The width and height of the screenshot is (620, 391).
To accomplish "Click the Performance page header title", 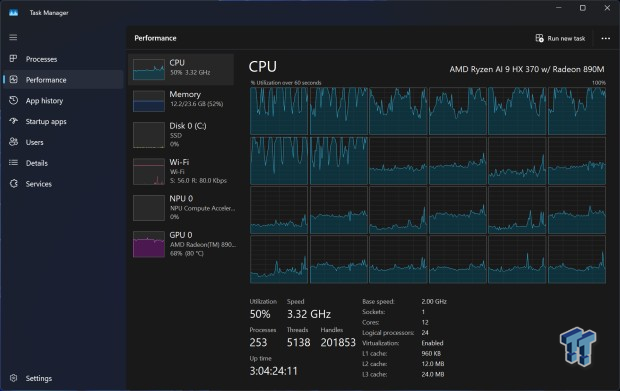I will coord(155,38).
